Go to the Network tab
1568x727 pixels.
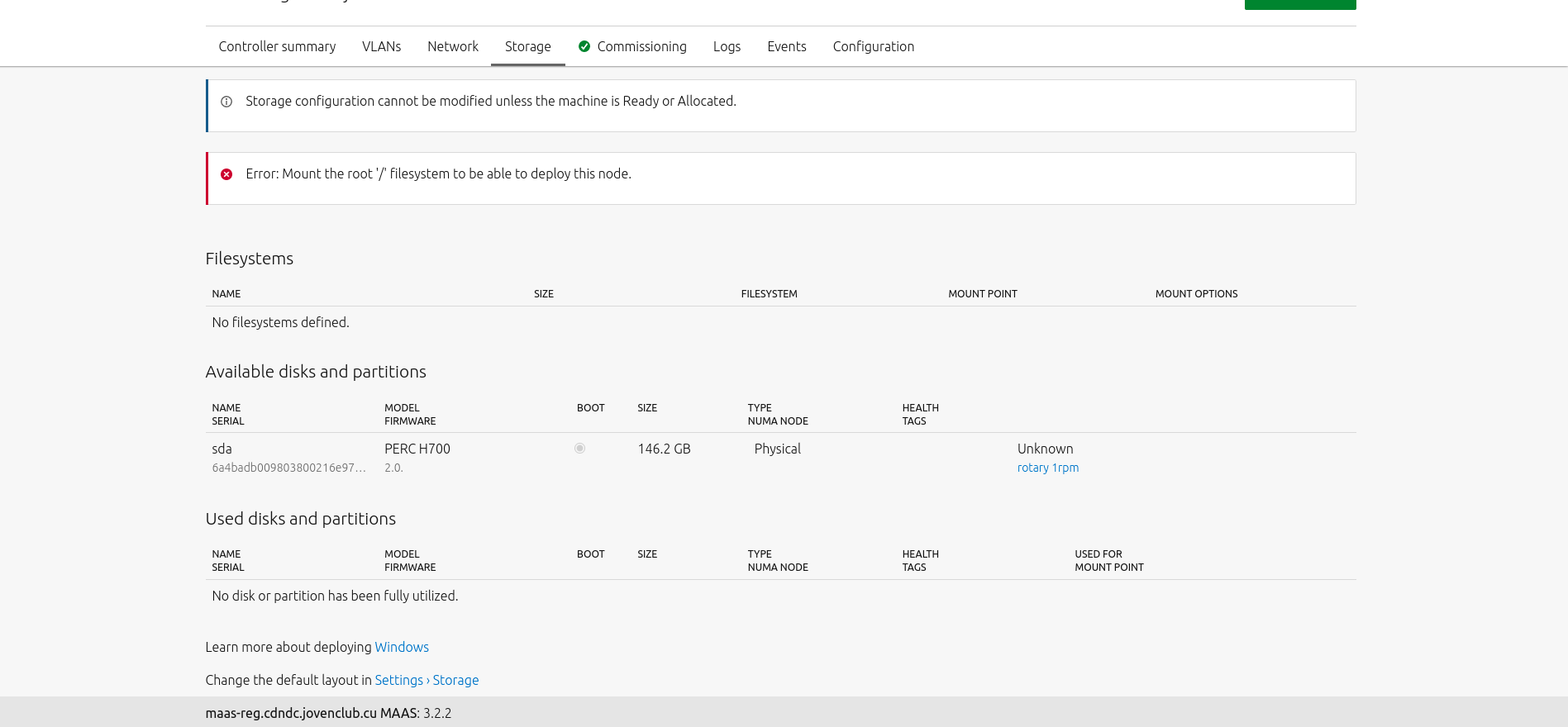pos(452,46)
